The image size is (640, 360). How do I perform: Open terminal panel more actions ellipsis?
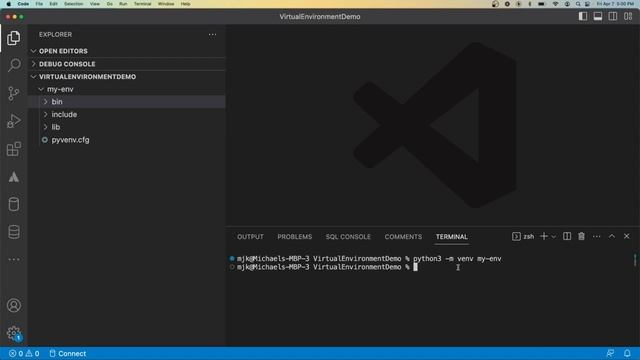coord(596,236)
